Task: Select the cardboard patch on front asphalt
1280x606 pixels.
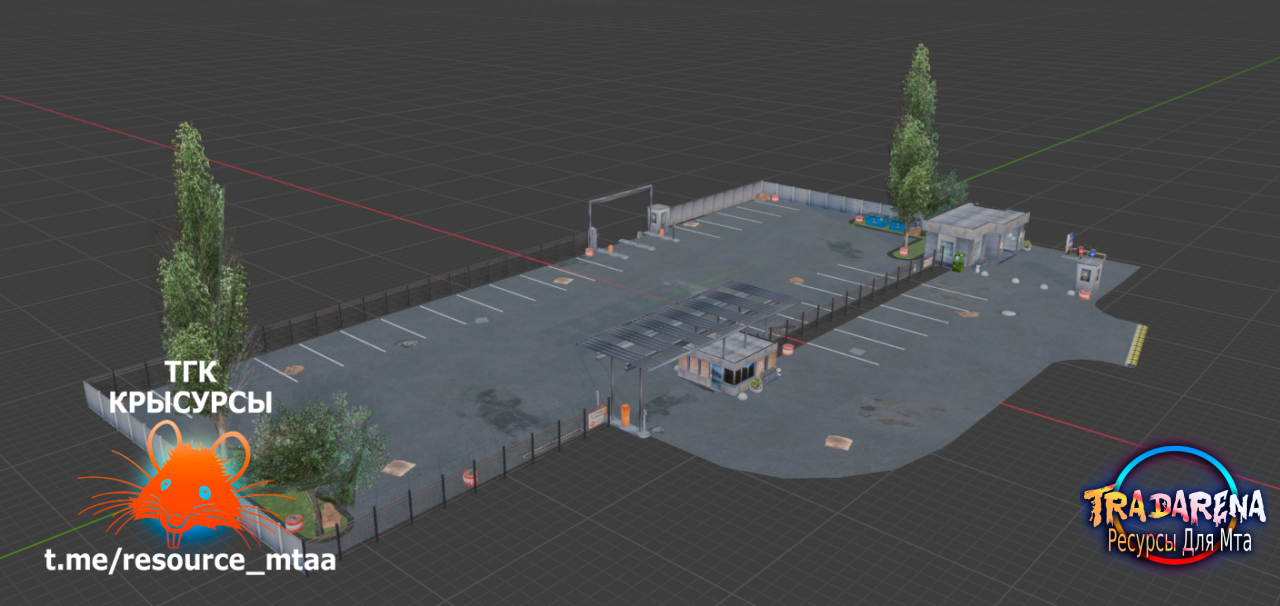Action: (x=838, y=442)
